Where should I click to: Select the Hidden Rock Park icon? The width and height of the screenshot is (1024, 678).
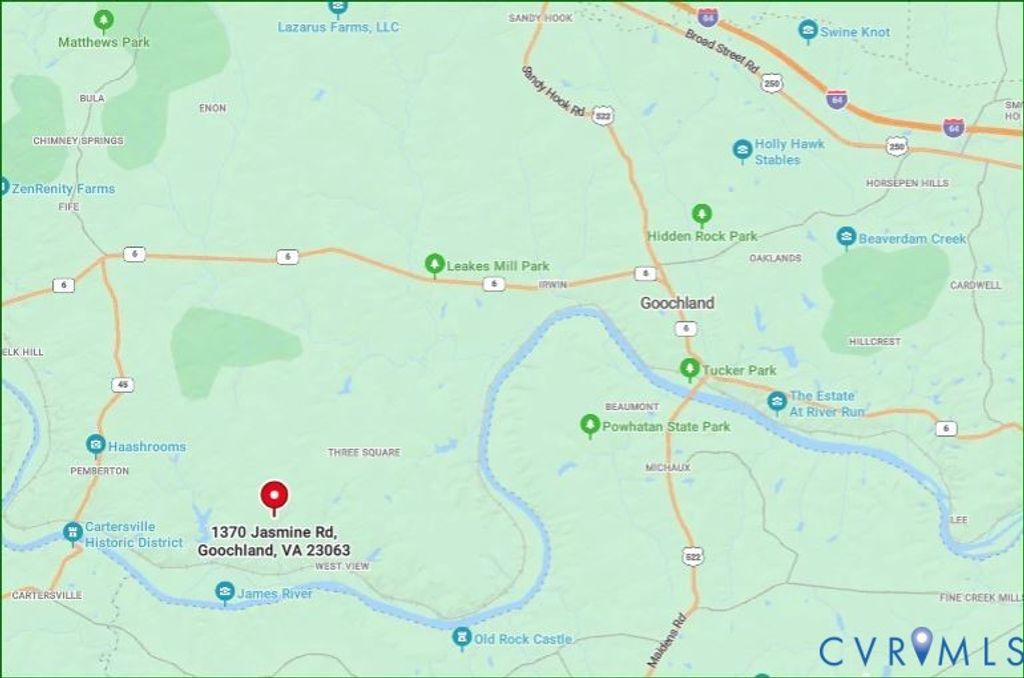click(x=701, y=216)
